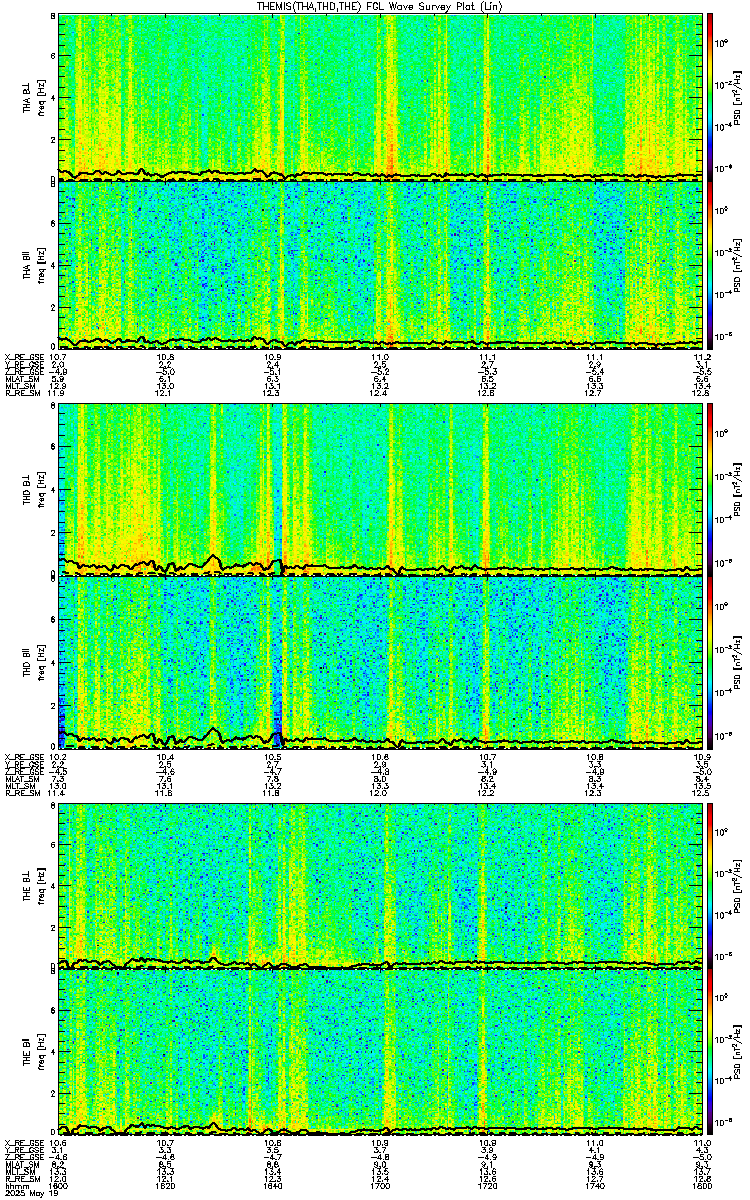Select the THA B⊥ spectrogram panel

point(380,97)
